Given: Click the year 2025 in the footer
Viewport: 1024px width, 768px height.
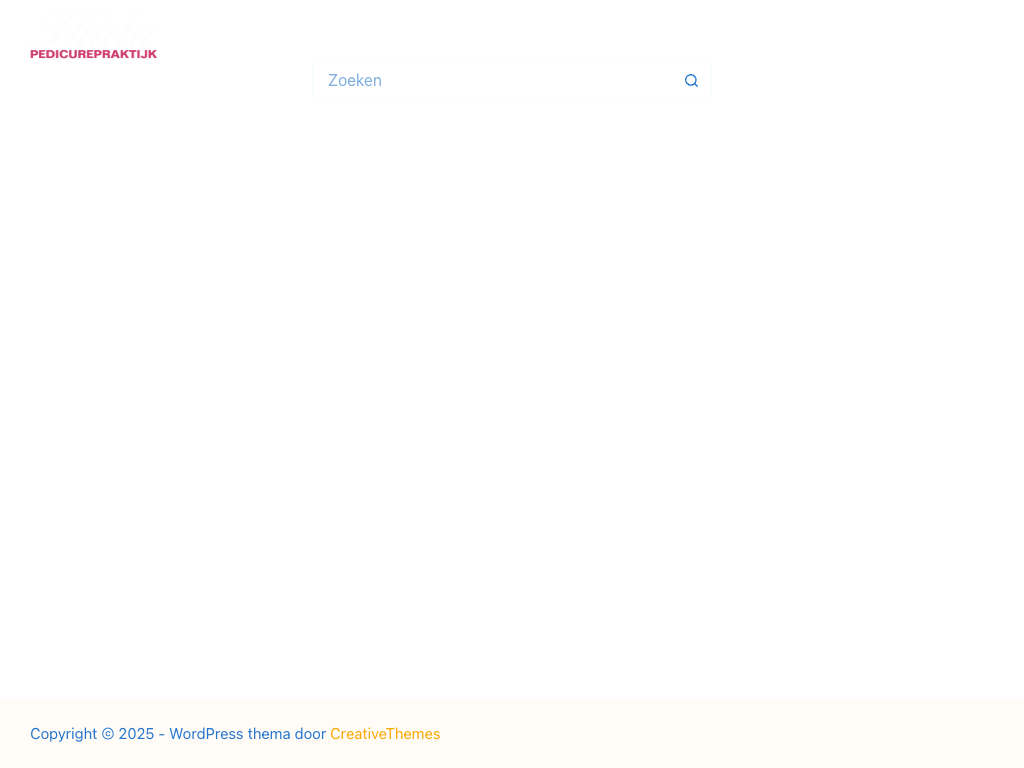Looking at the screenshot, I should (136, 734).
